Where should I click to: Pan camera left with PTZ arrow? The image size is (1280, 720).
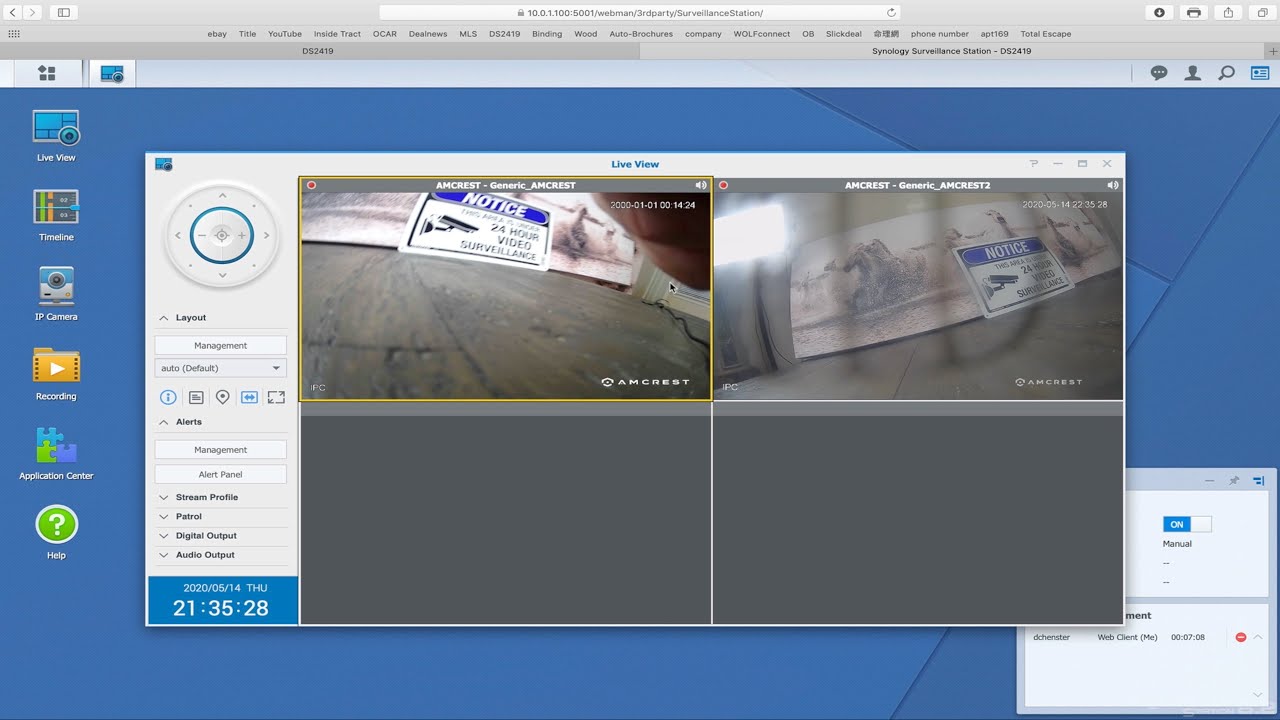point(178,235)
